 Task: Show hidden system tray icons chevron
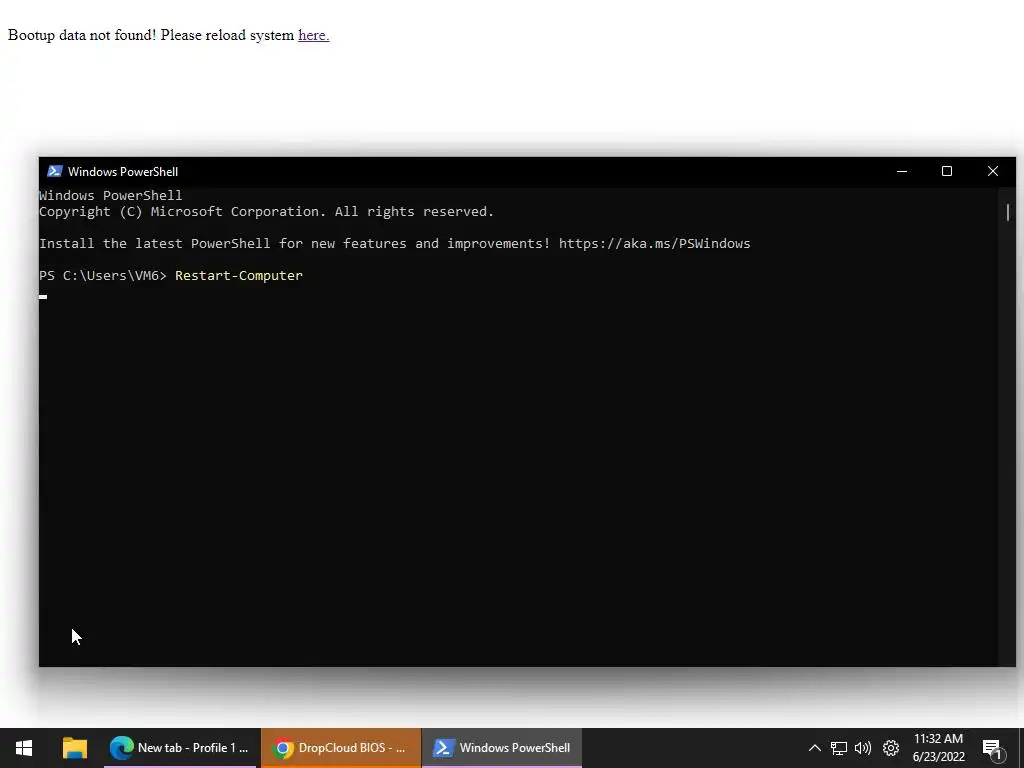pyautogui.click(x=814, y=748)
